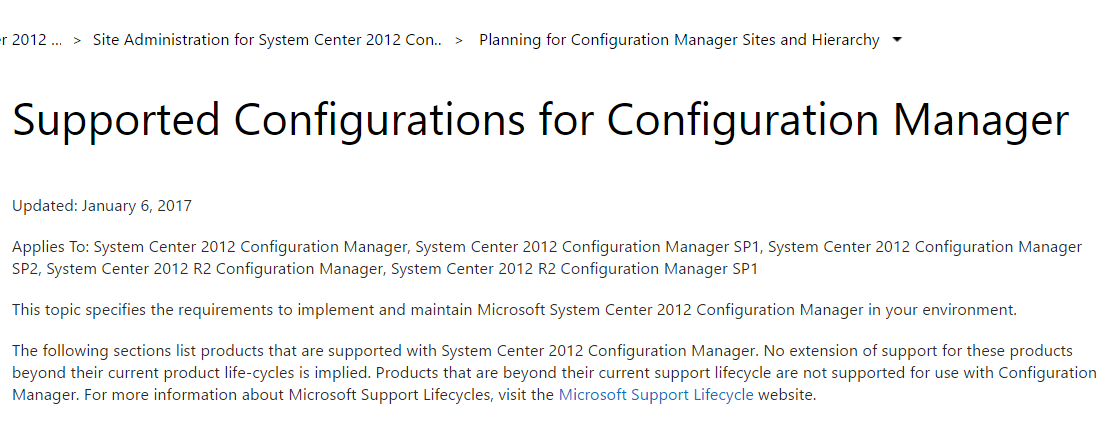Click the word "Supported" in the page title
Image resolution: width=1114 pixels, height=423 pixels.
coord(116,121)
